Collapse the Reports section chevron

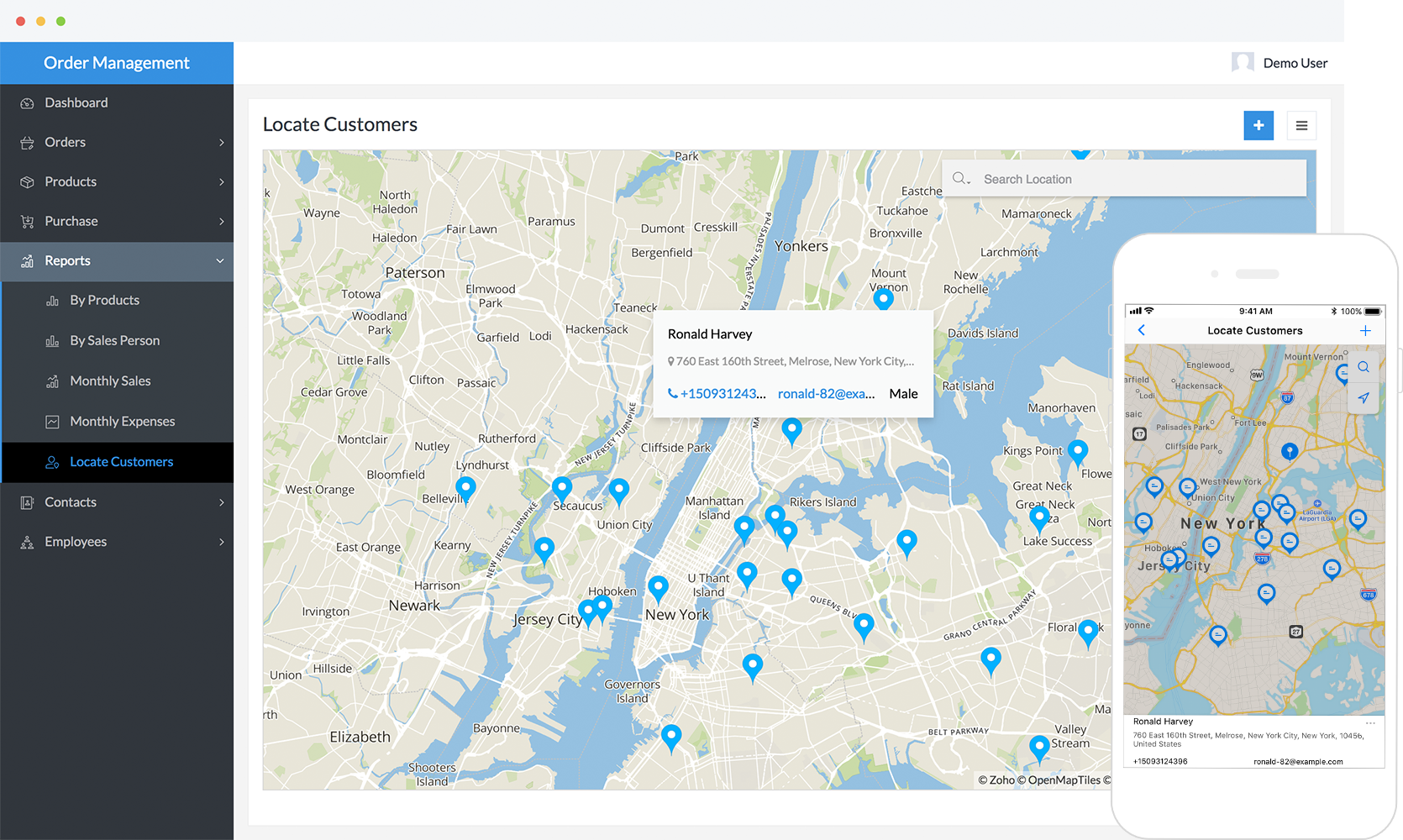coord(220,261)
